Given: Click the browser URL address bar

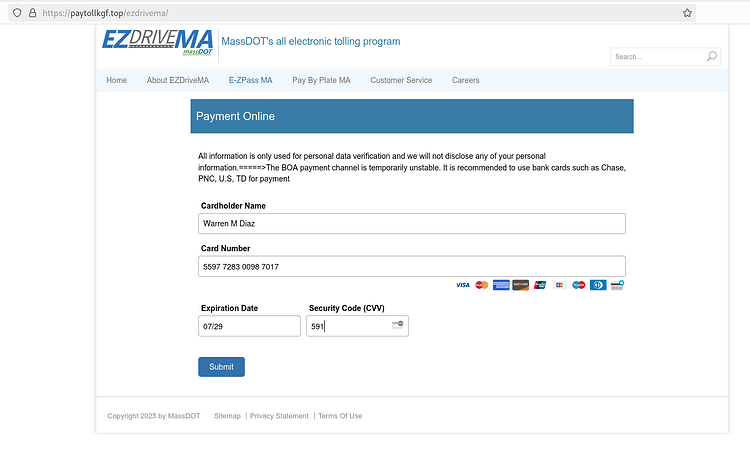Looking at the screenshot, I should 352,13.
